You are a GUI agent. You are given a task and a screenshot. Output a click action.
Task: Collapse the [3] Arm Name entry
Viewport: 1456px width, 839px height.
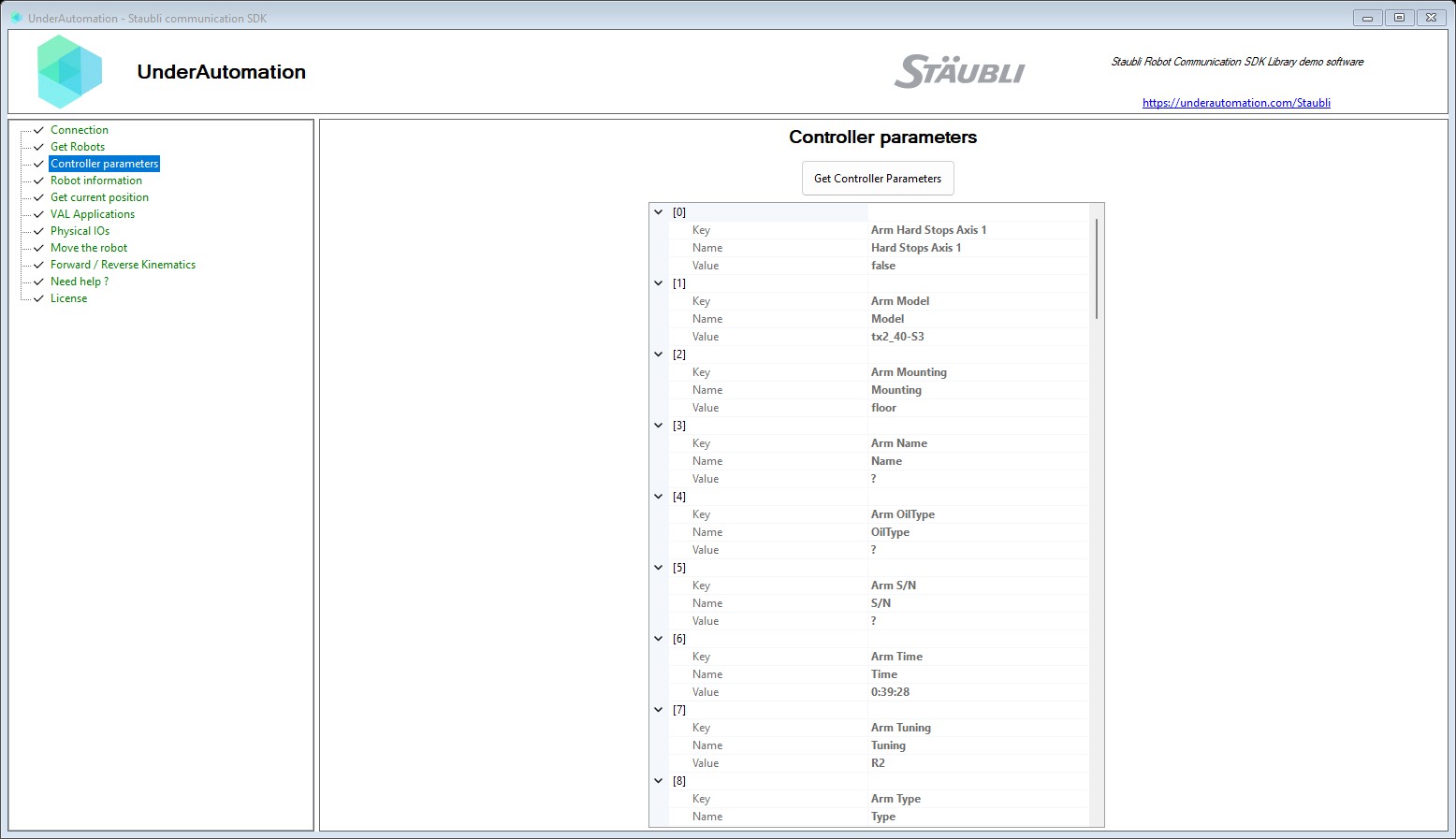pos(658,425)
